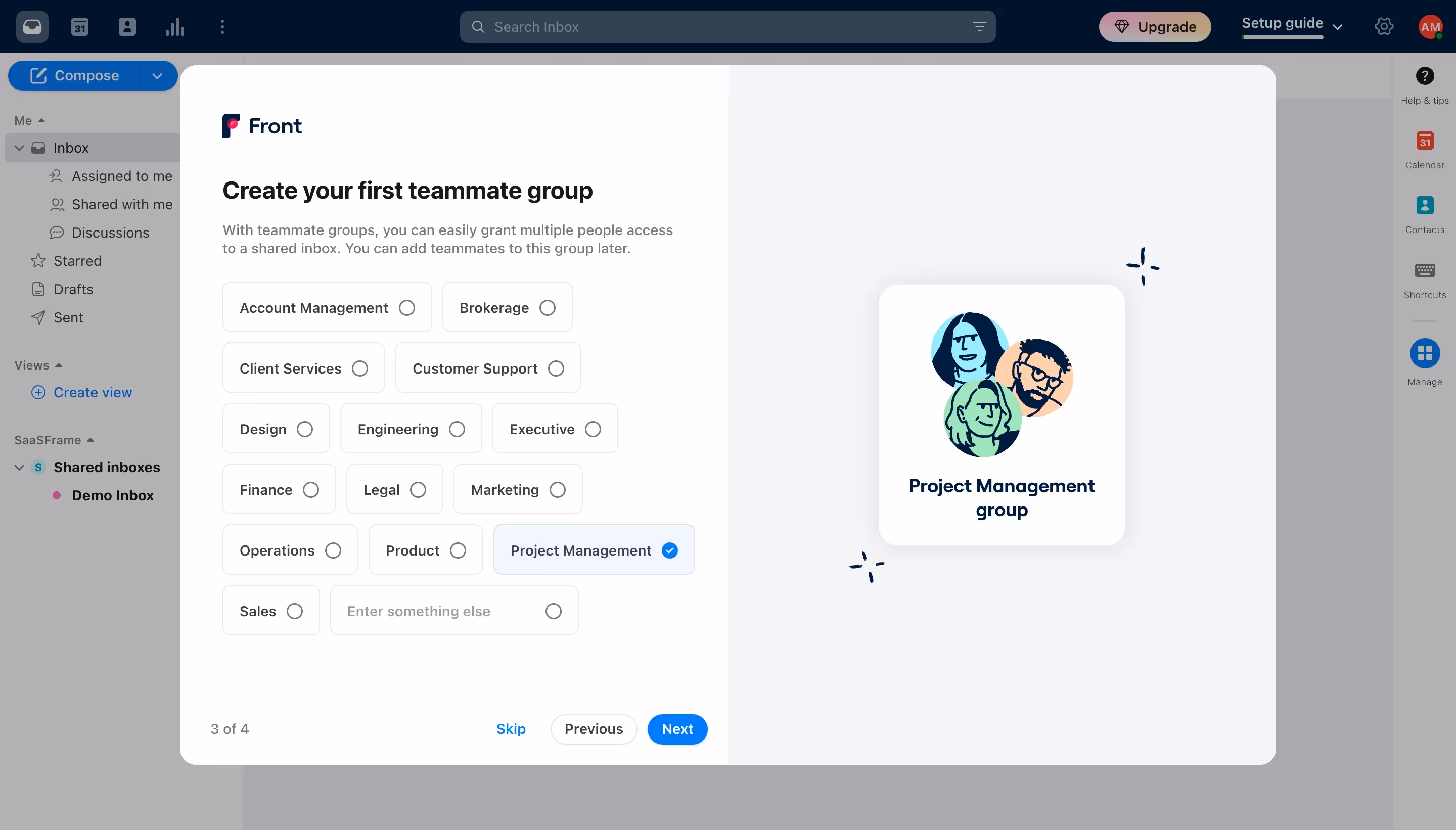The width and height of the screenshot is (1456, 830).
Task: Click the Next button
Action: 677,729
